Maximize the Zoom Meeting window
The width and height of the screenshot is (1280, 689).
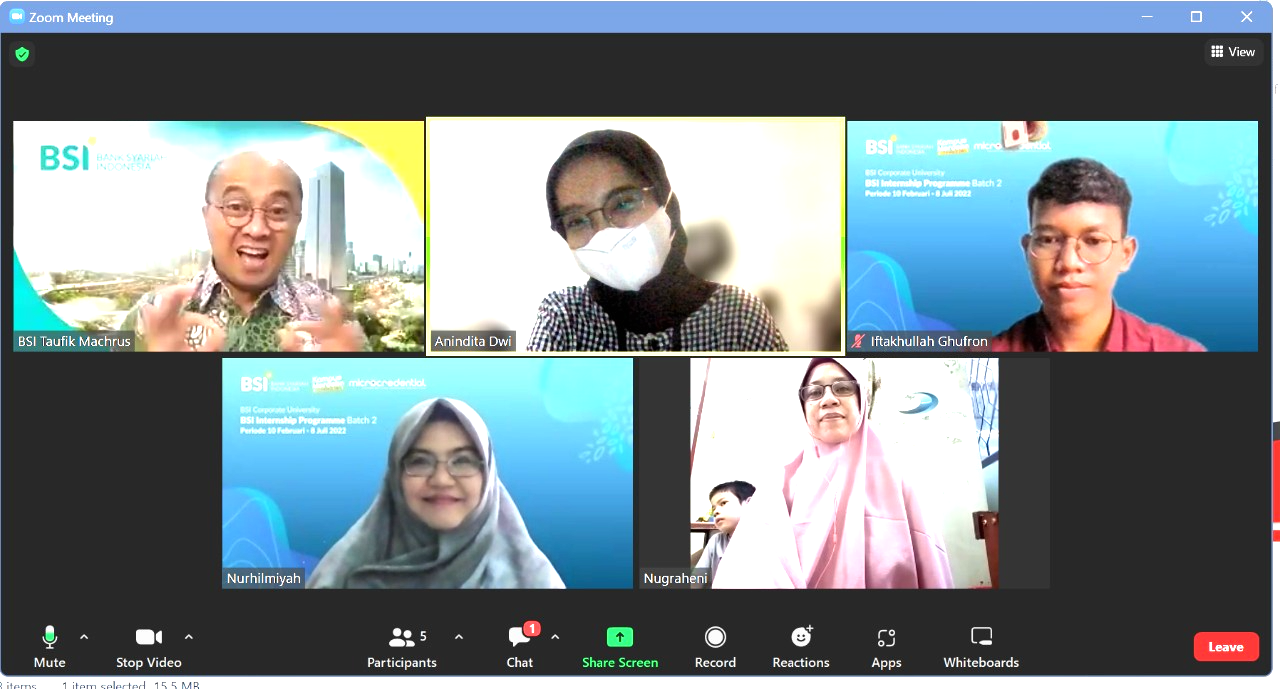[1196, 17]
